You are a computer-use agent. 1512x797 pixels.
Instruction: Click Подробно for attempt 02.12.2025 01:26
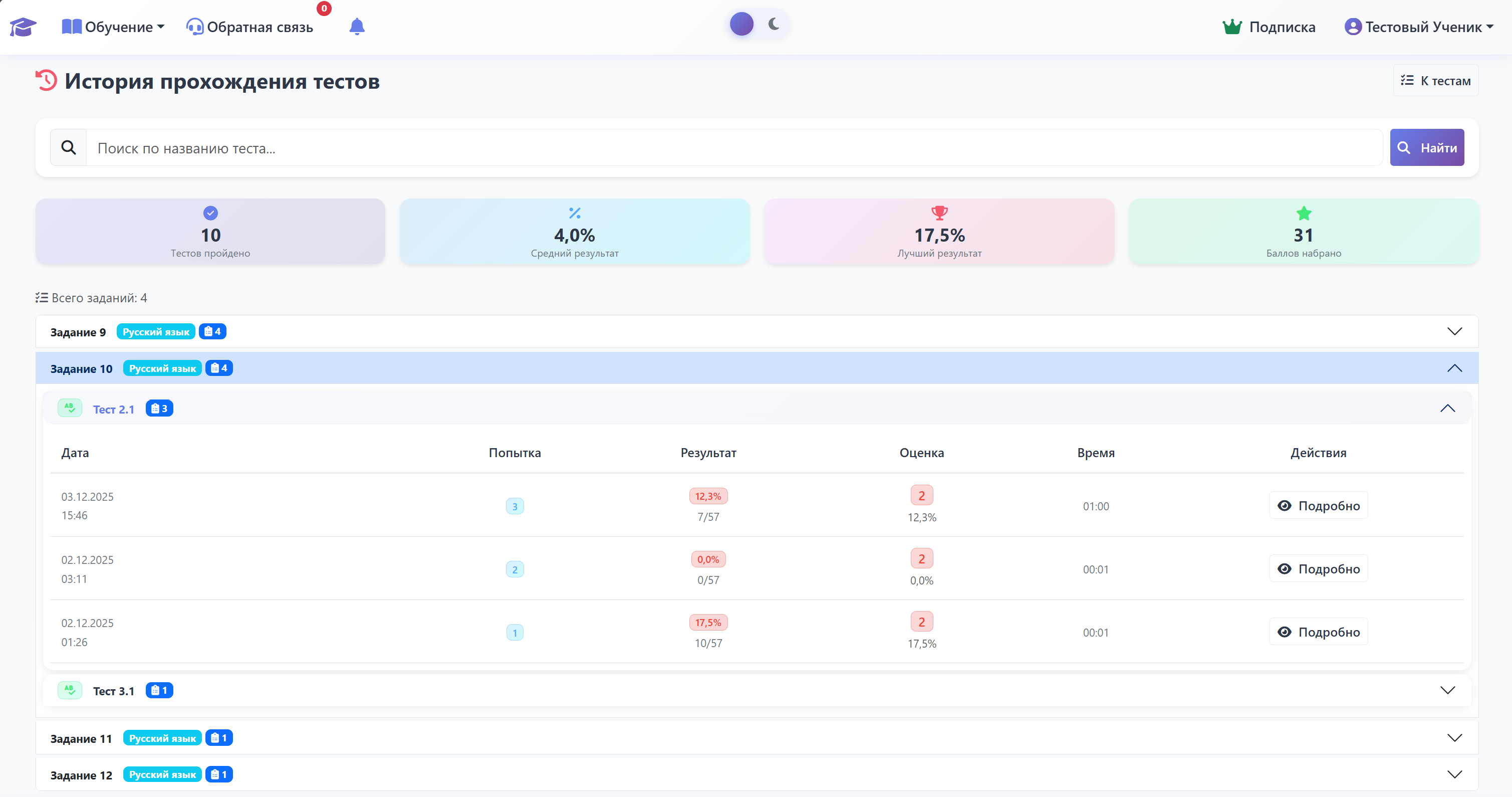[x=1318, y=632]
